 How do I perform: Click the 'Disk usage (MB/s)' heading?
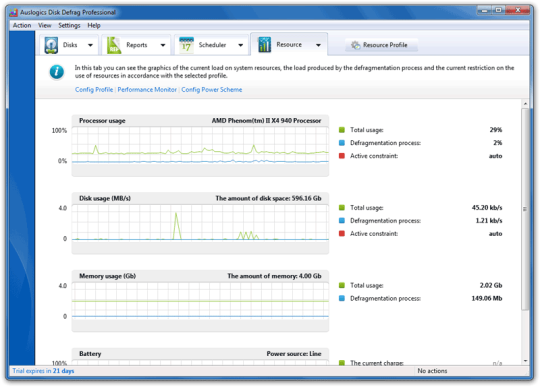tap(105, 198)
